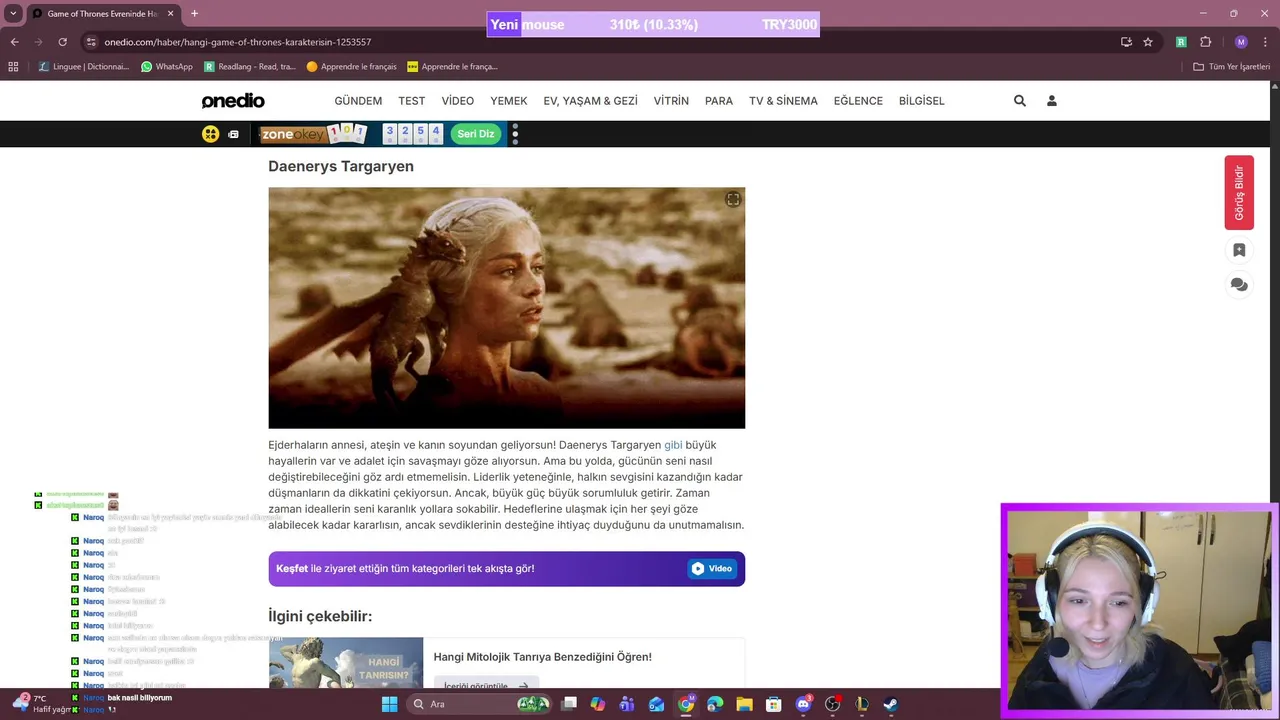This screenshot has width=1280, height=720.
Task: Go back with the browser back arrow
Action: click(14, 42)
